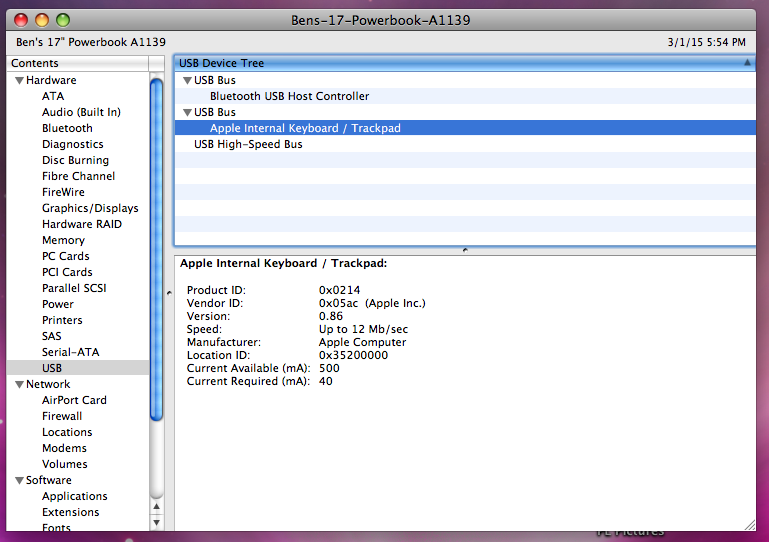Select Memory in the sidebar
This screenshot has width=769, height=542.
63,240
